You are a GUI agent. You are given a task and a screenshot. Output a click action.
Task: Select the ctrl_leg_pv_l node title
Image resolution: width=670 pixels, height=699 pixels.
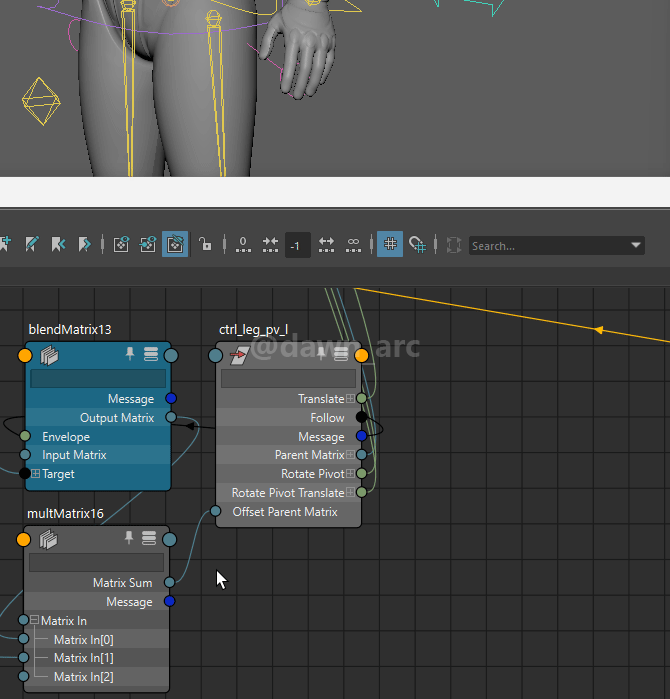(x=254, y=329)
